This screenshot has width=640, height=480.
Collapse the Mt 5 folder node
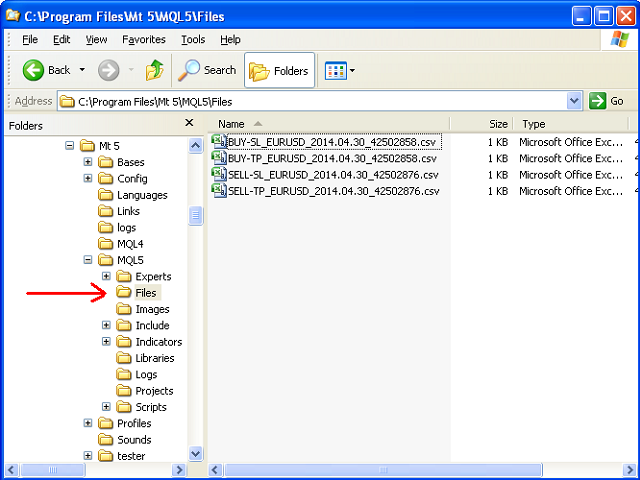70,145
